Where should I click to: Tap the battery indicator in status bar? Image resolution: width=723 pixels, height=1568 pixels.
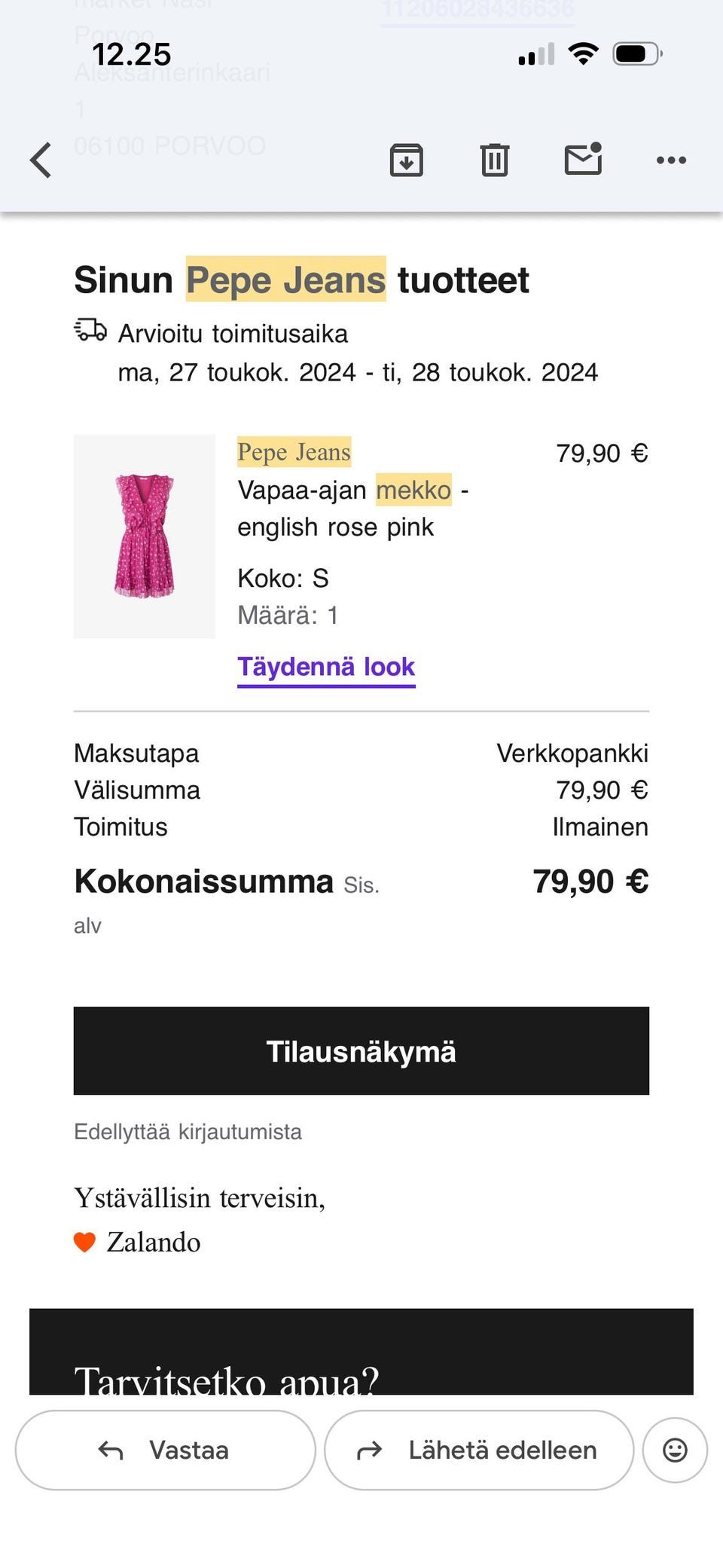coord(637,54)
